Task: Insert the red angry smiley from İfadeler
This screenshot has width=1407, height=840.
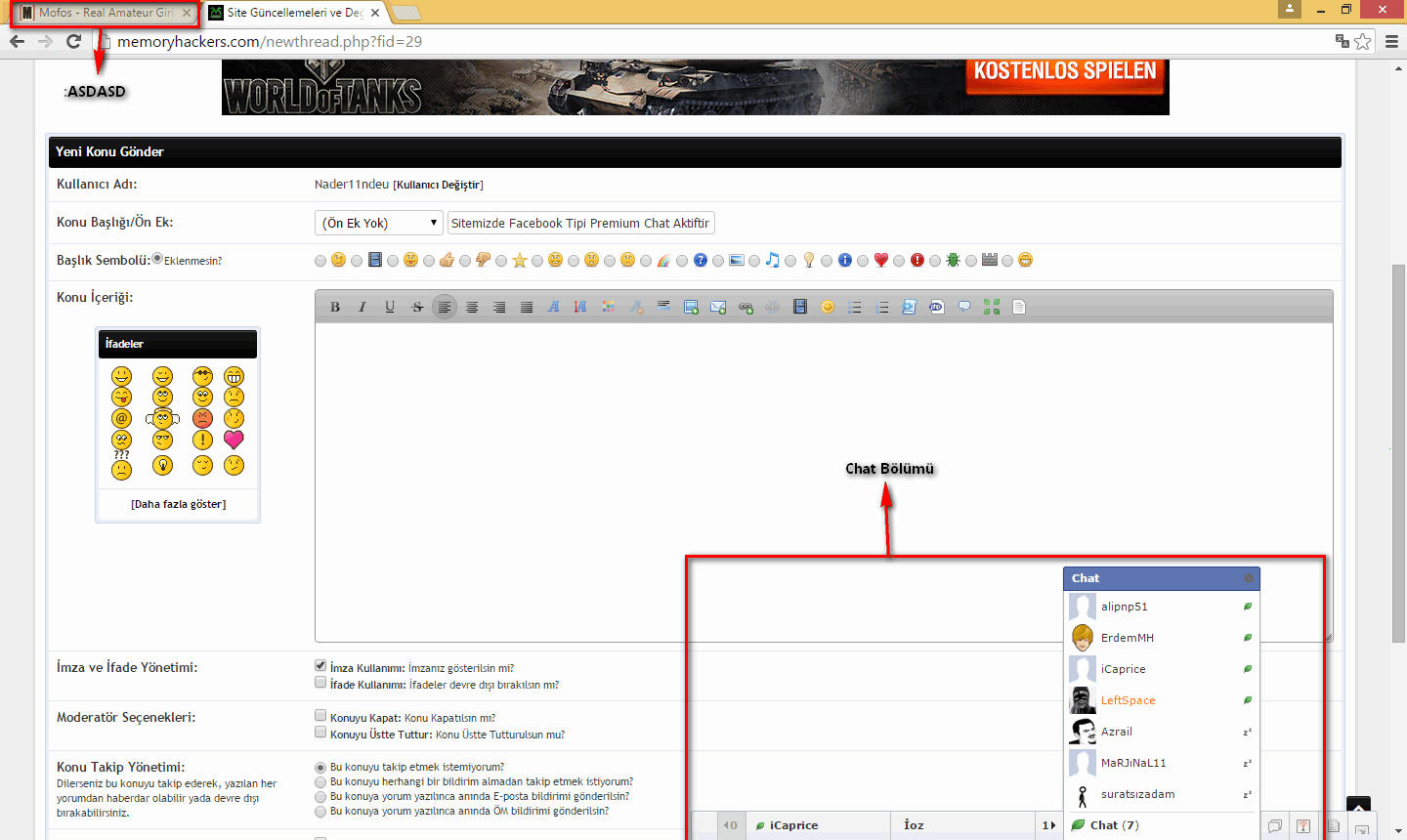Action: [202, 418]
